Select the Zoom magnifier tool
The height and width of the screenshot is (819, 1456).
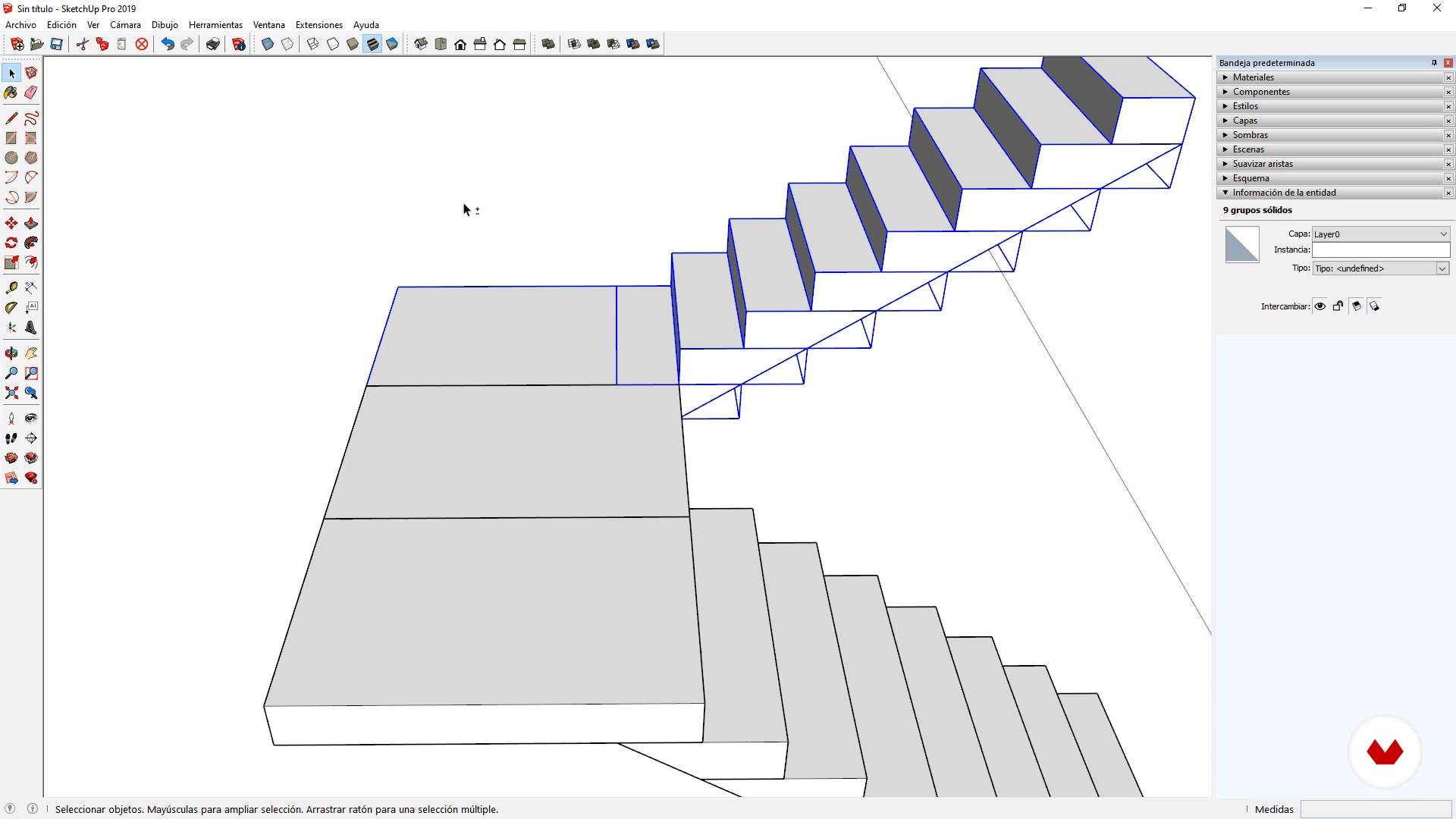click(11, 373)
